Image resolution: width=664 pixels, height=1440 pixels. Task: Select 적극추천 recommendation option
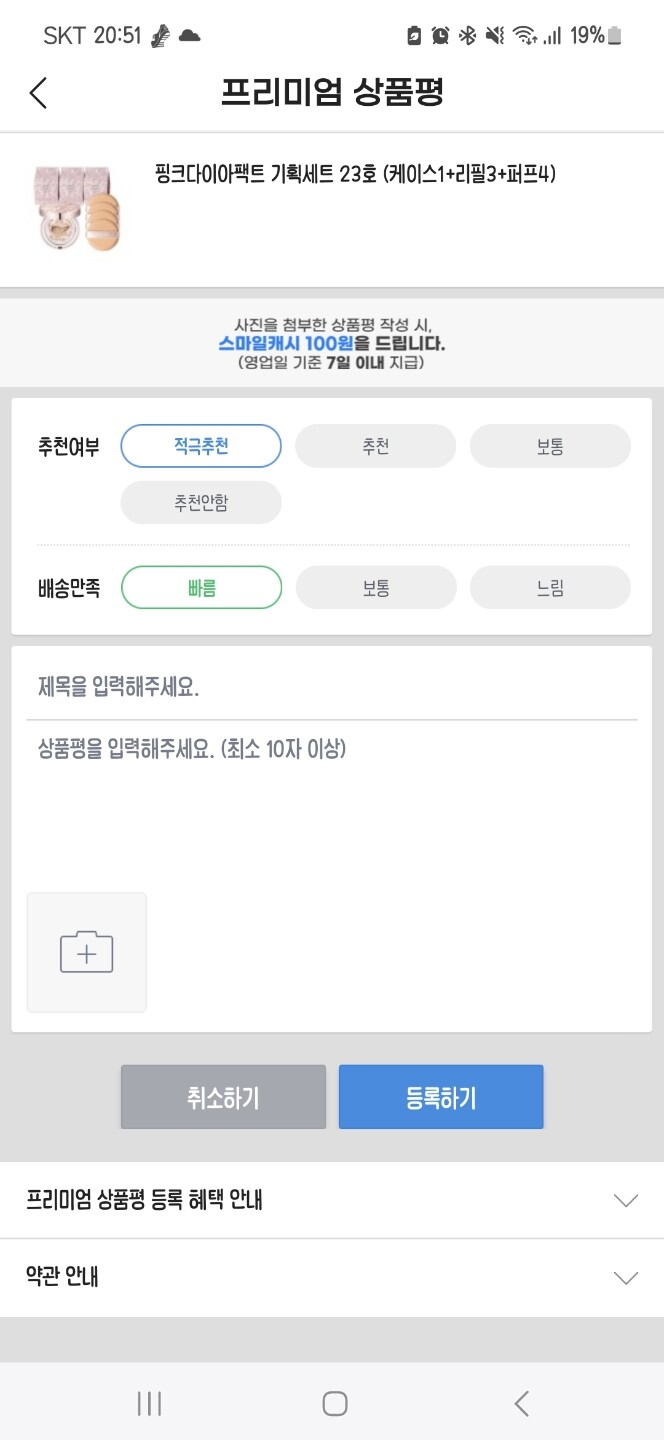pos(200,445)
